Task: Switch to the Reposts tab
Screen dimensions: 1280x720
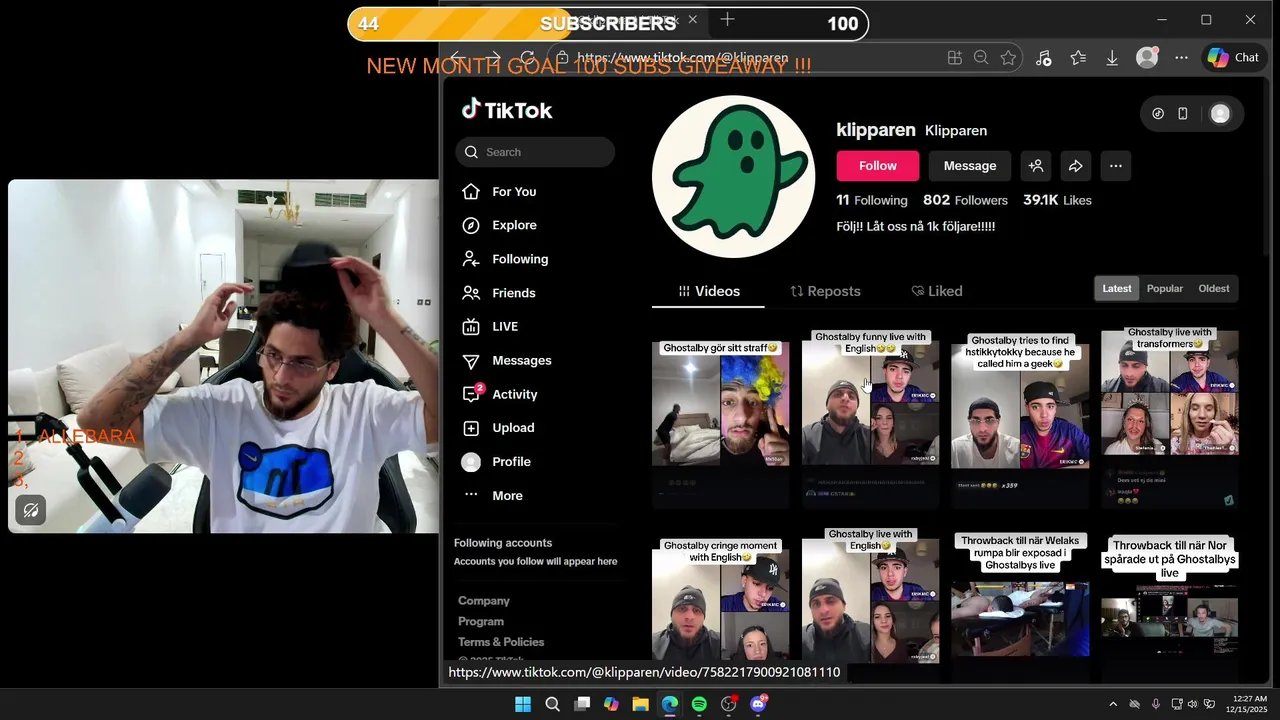Action: coord(825,291)
